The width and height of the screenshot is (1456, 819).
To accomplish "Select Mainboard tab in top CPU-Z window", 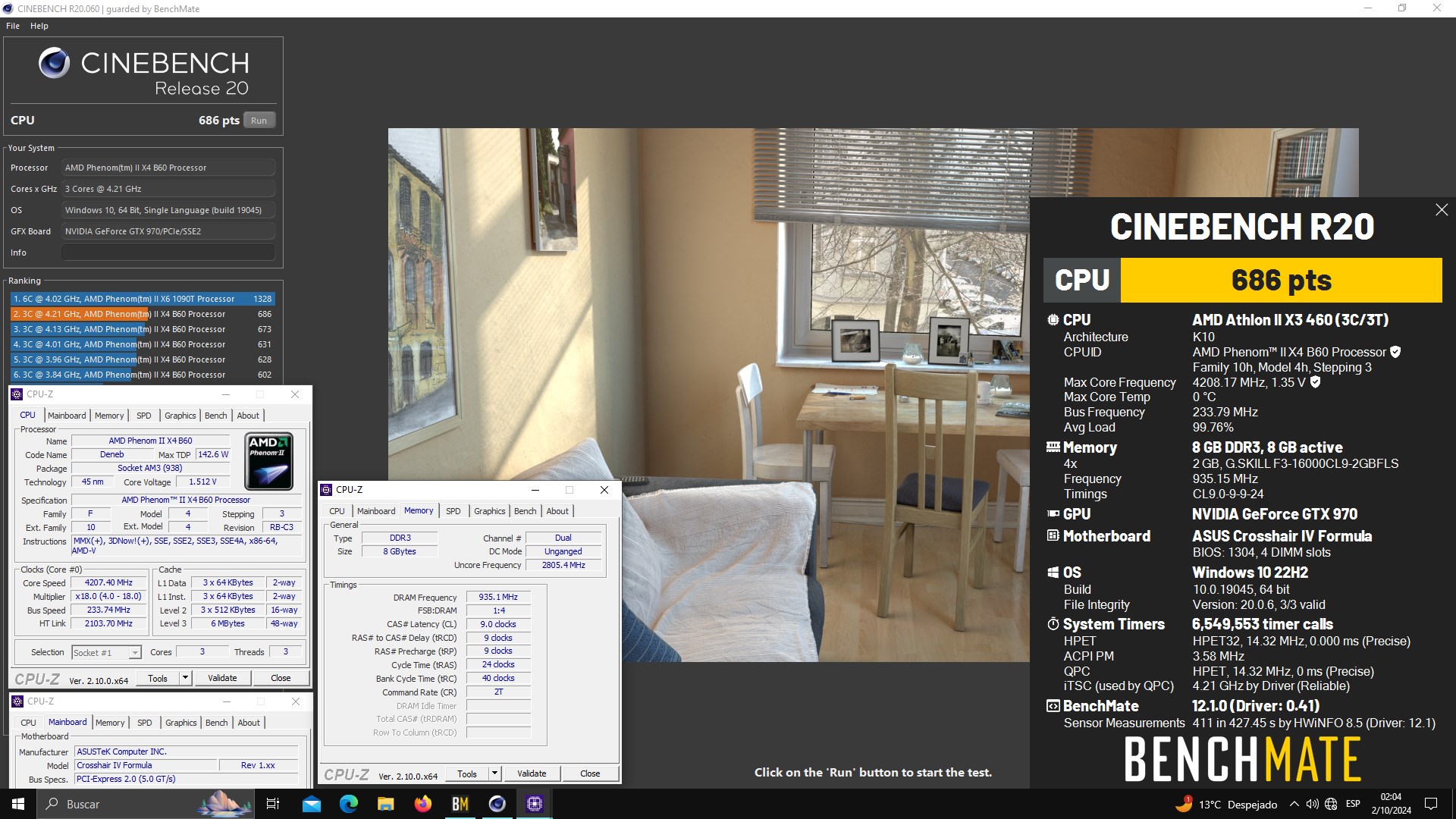I will pos(67,416).
